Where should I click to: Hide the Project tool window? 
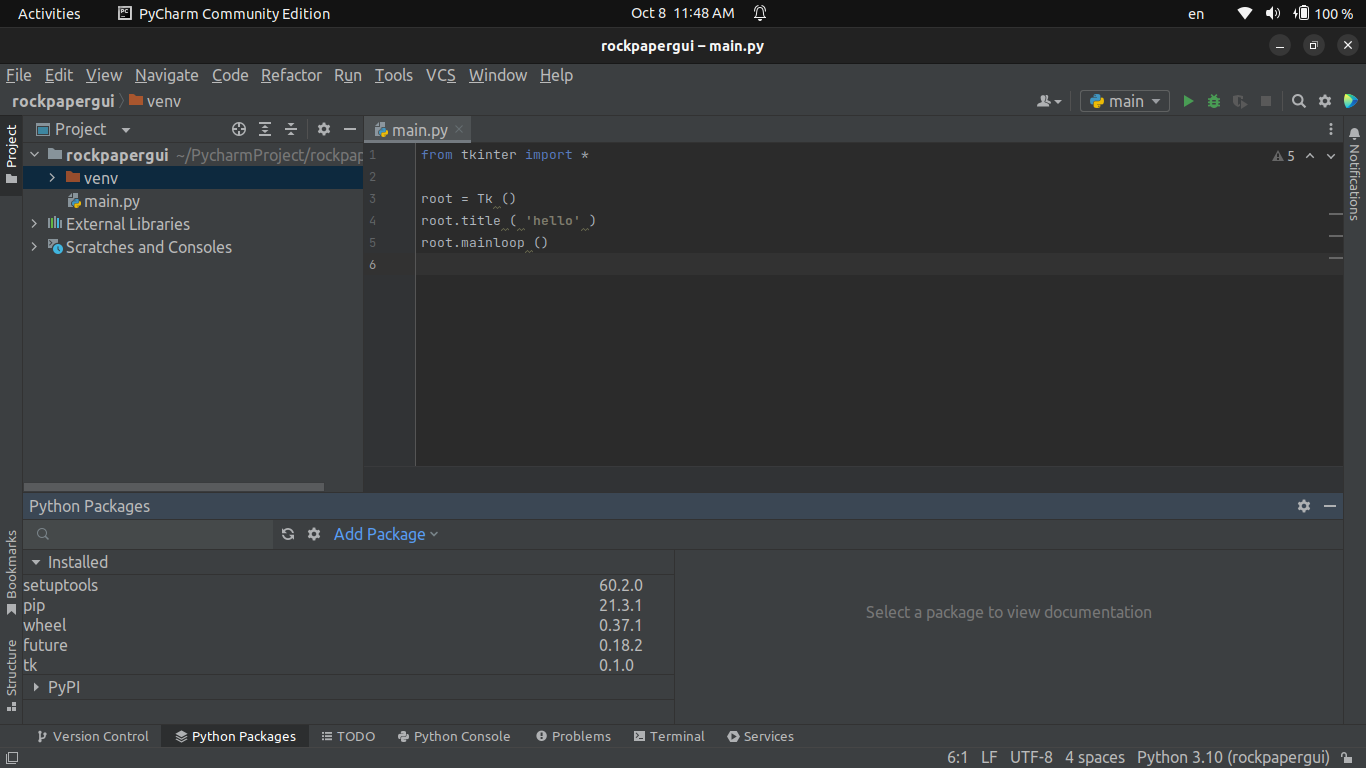point(350,129)
